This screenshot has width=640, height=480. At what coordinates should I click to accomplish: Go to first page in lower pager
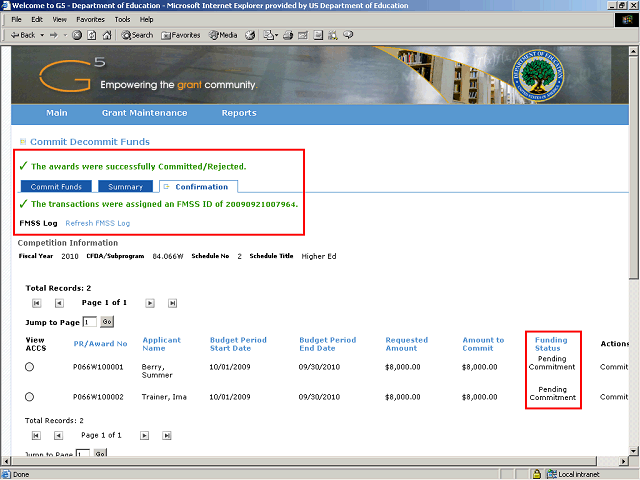36,436
